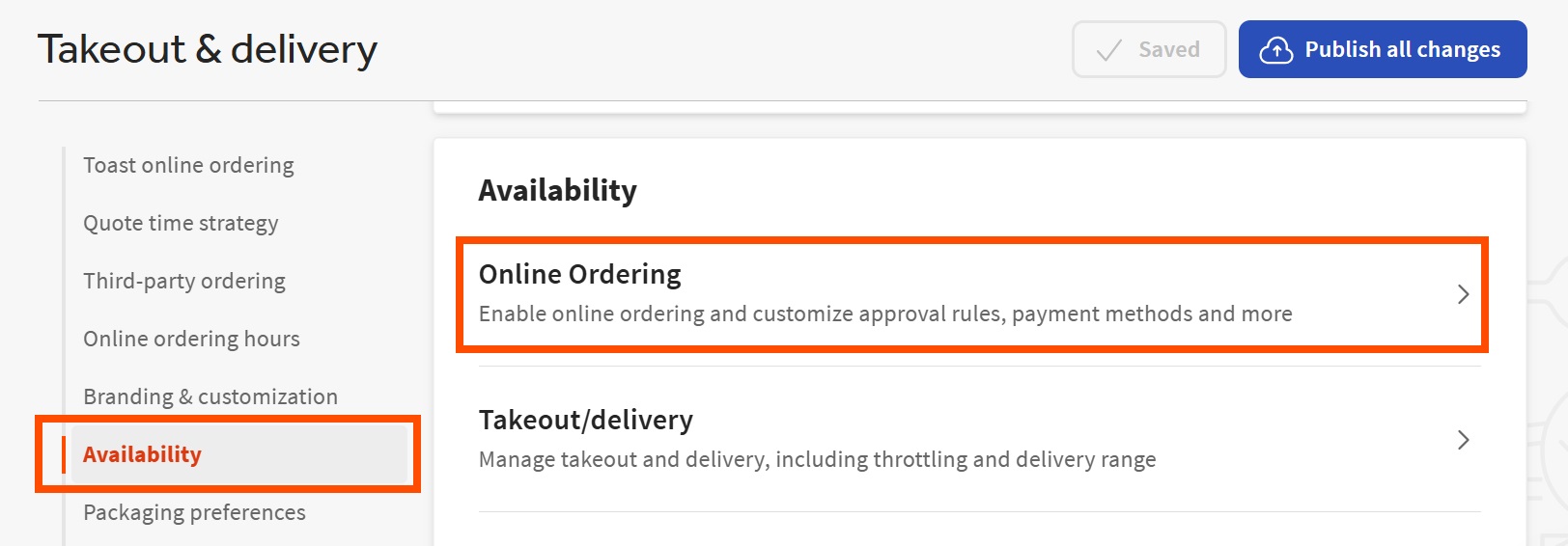Click the Saved status text
This screenshot has height=546, width=1568.
point(1168,50)
